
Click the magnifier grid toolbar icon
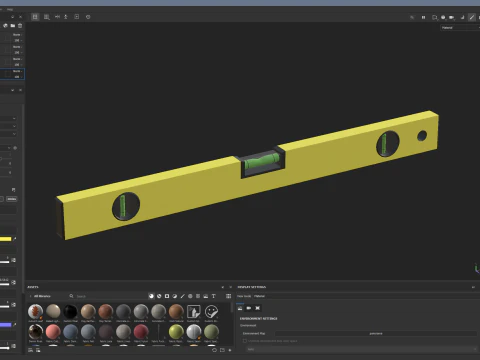click(x=47, y=17)
